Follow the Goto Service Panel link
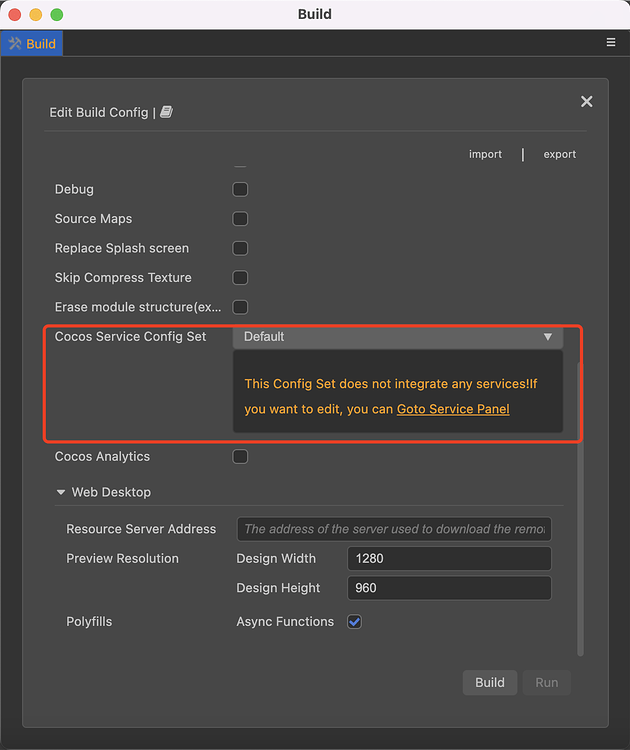 coord(453,409)
